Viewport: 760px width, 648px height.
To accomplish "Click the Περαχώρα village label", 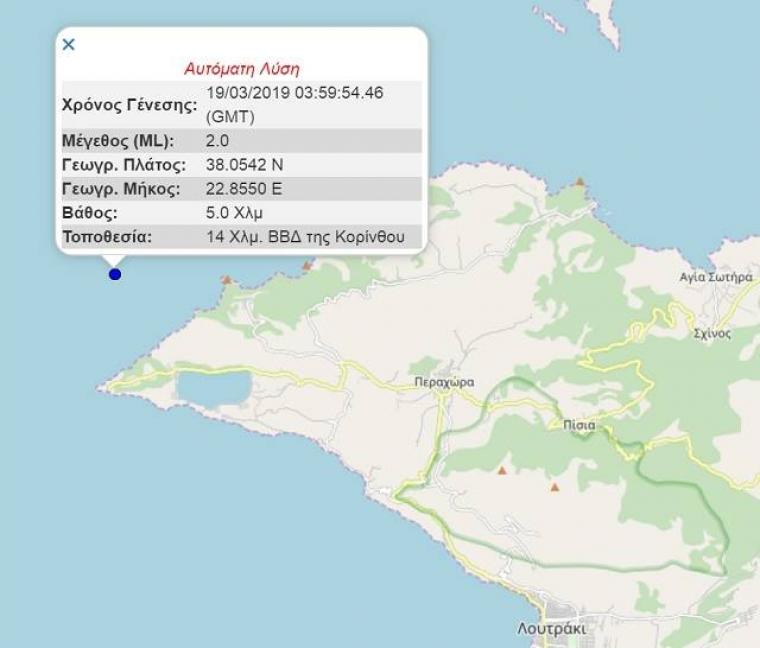I will click(444, 382).
